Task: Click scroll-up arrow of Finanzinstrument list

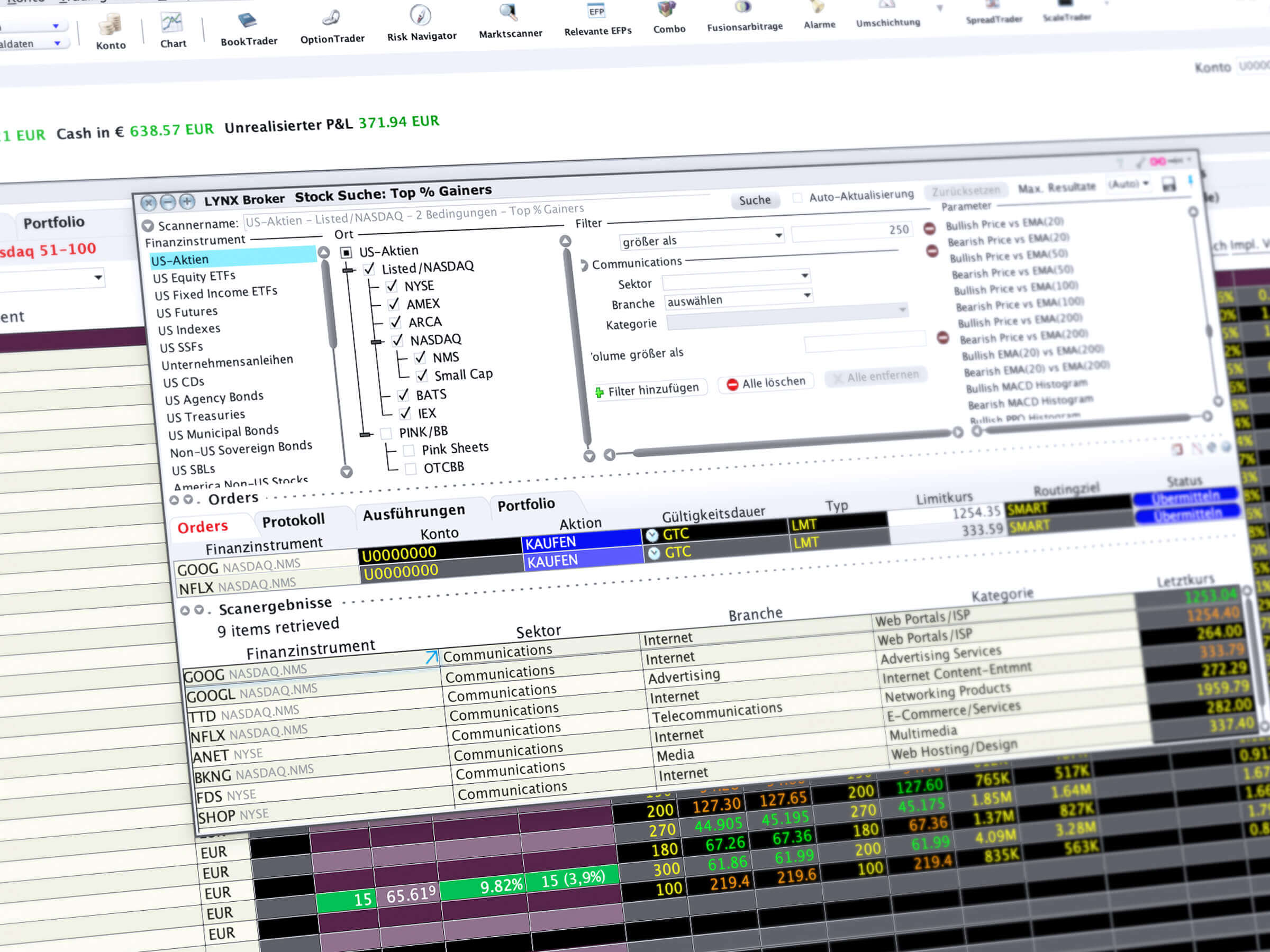Action: [324, 252]
